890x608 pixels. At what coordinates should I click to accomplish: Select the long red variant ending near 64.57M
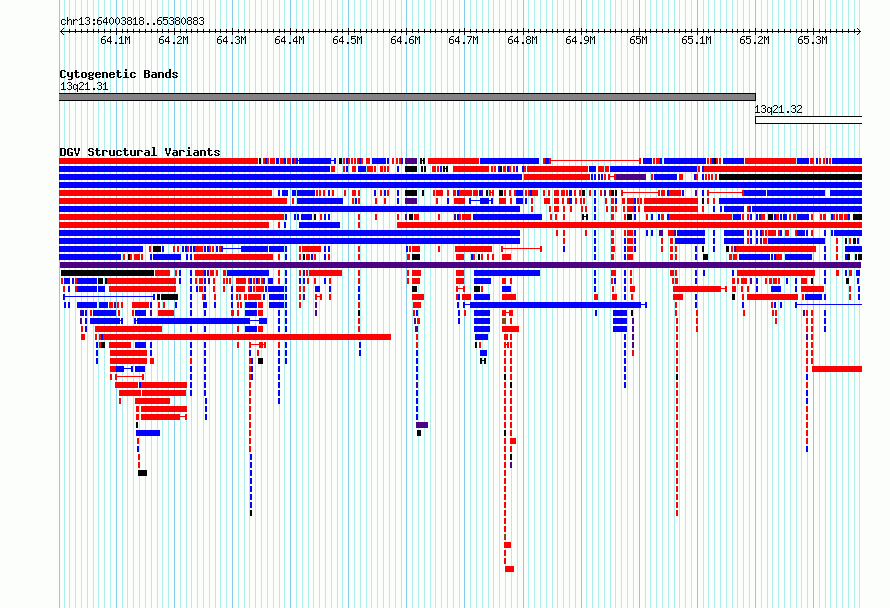[247, 337]
